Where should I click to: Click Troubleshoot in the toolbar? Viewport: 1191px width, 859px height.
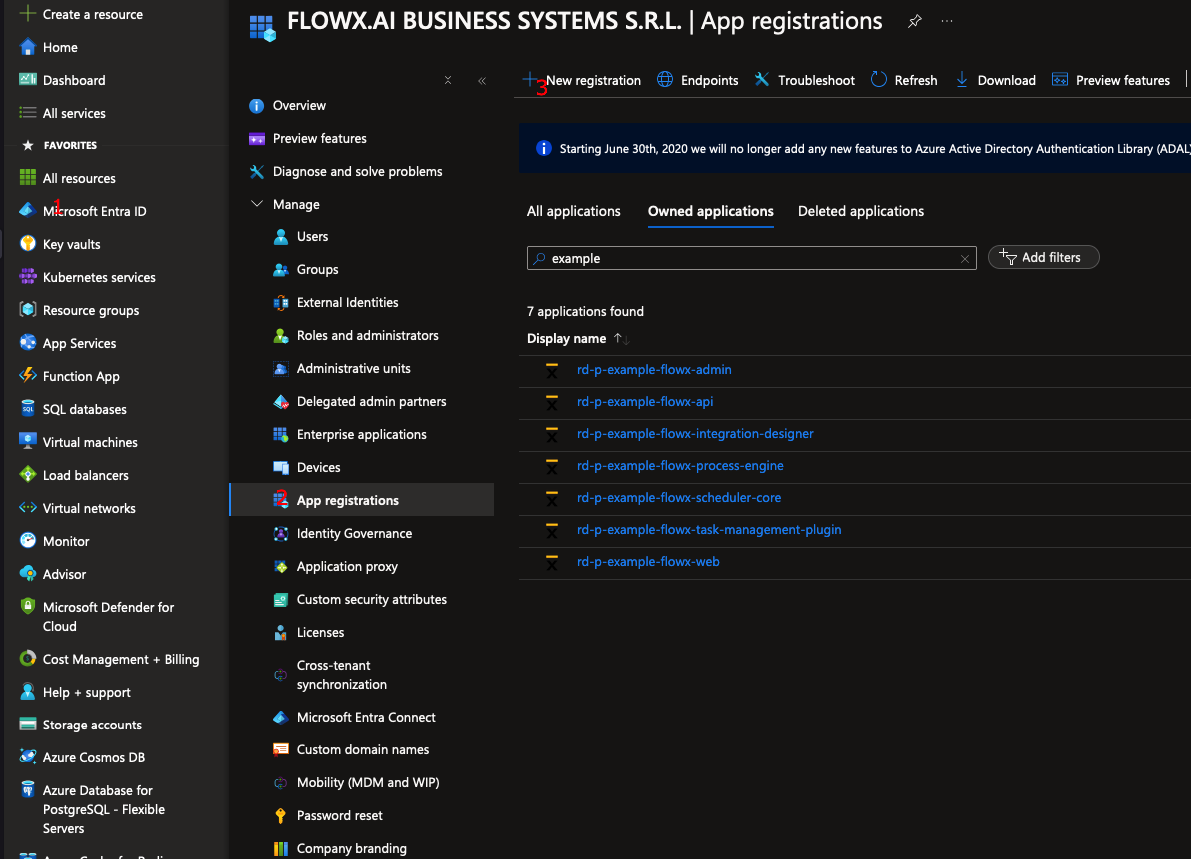[x=804, y=80]
